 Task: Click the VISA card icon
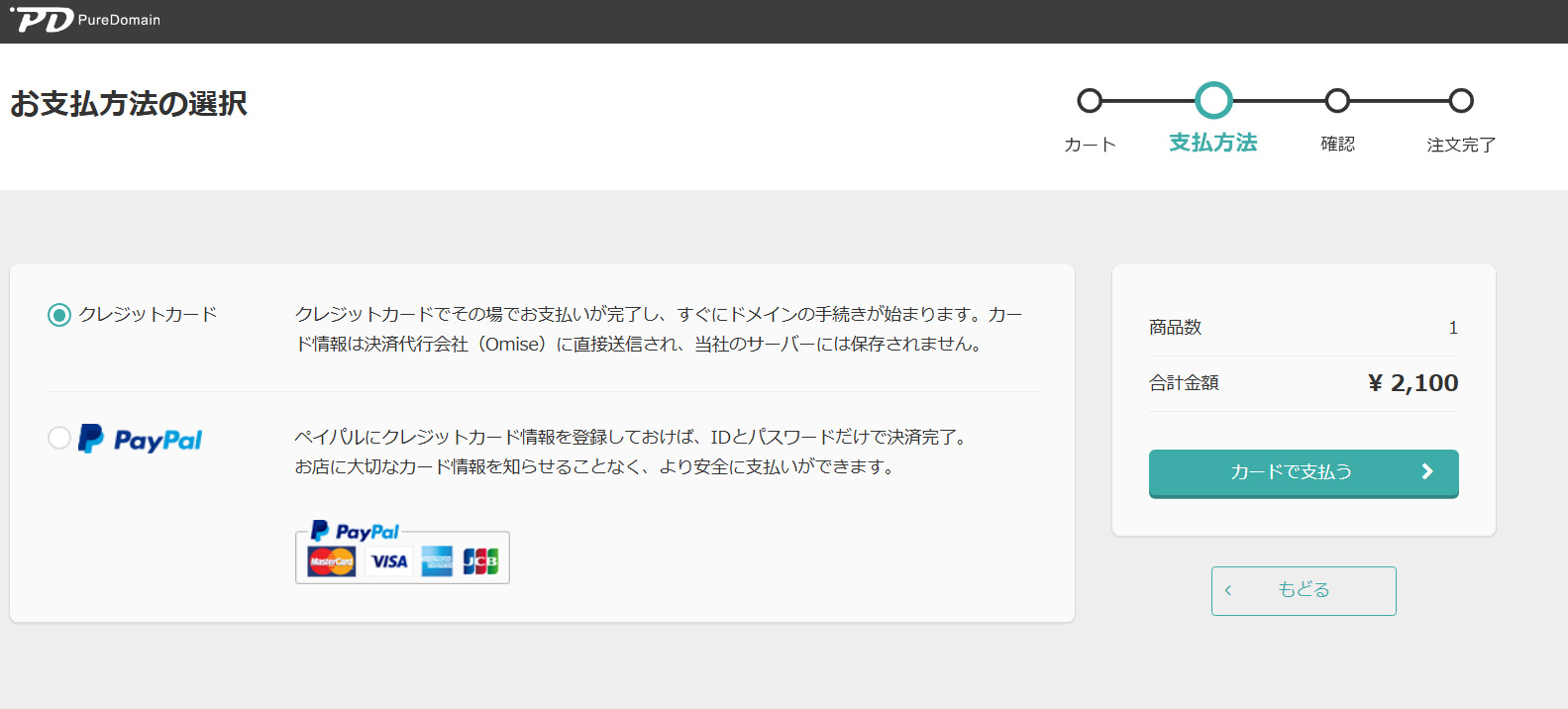[388, 561]
